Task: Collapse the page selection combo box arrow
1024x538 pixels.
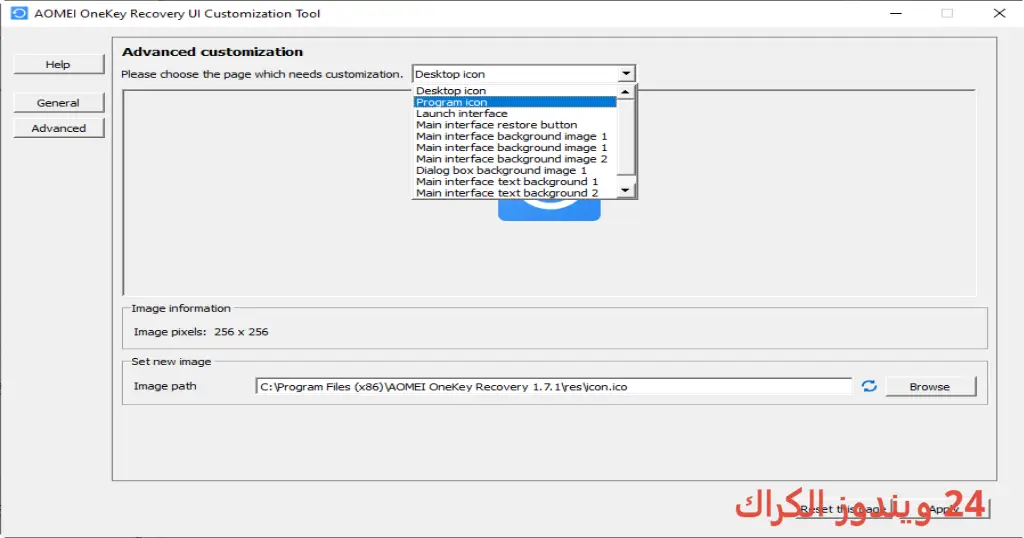Action: [x=626, y=74]
